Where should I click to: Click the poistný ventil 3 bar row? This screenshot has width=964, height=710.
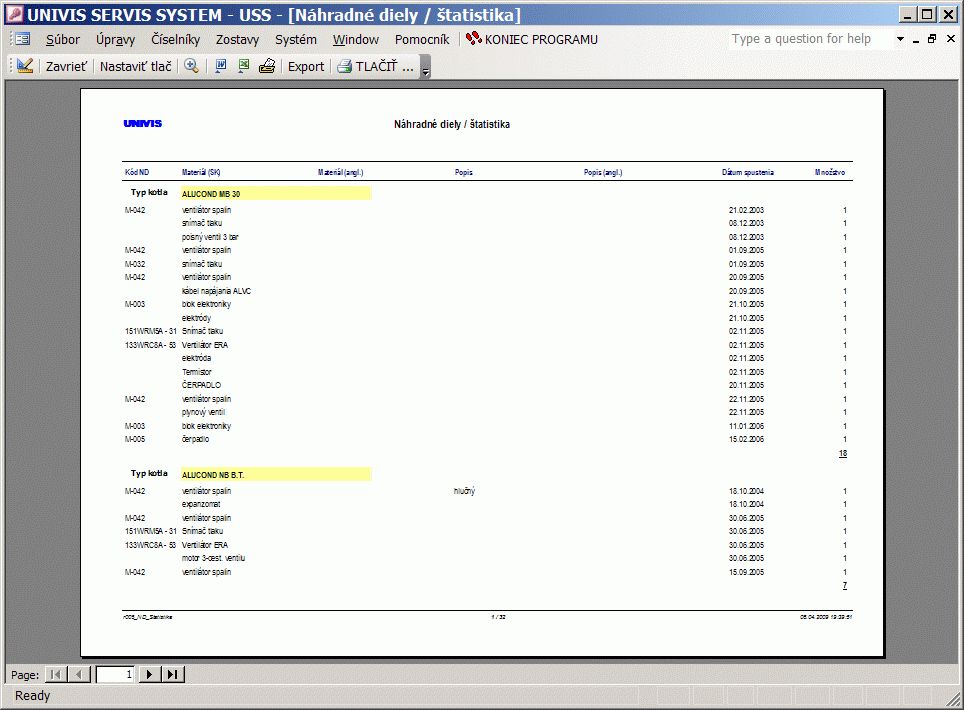(x=210, y=237)
